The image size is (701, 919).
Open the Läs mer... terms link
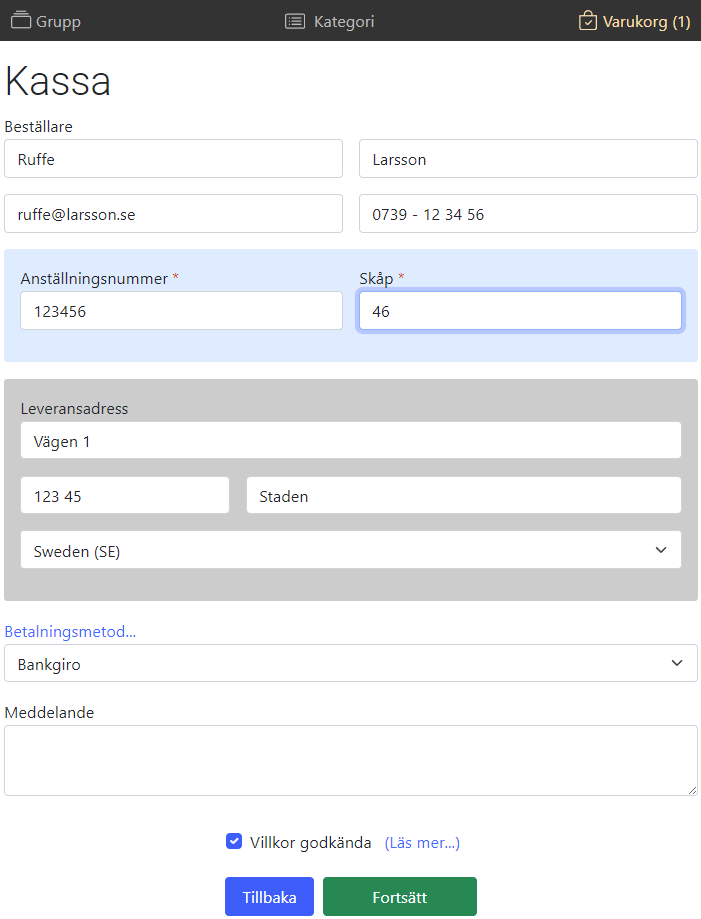click(422, 842)
